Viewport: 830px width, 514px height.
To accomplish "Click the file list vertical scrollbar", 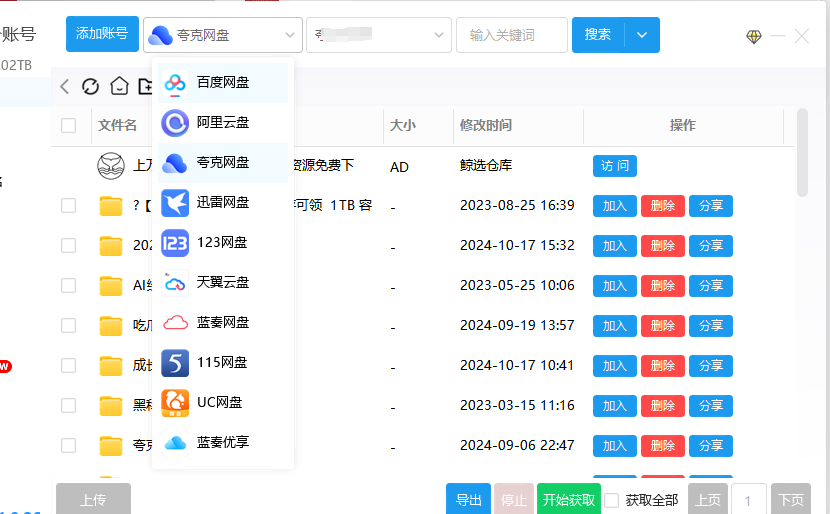I will (x=802, y=153).
